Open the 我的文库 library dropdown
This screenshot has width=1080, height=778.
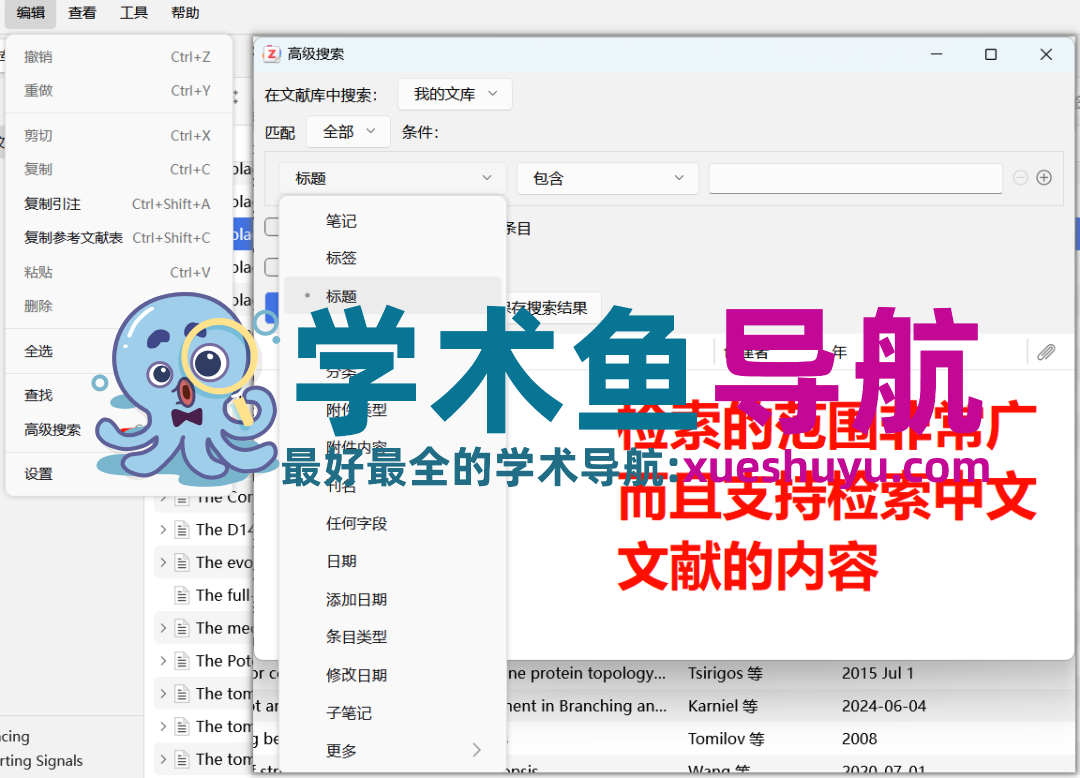click(455, 94)
